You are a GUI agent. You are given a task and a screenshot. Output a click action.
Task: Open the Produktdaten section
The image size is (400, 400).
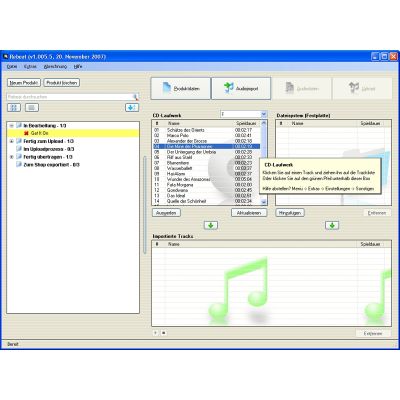pyautogui.click(x=181, y=89)
